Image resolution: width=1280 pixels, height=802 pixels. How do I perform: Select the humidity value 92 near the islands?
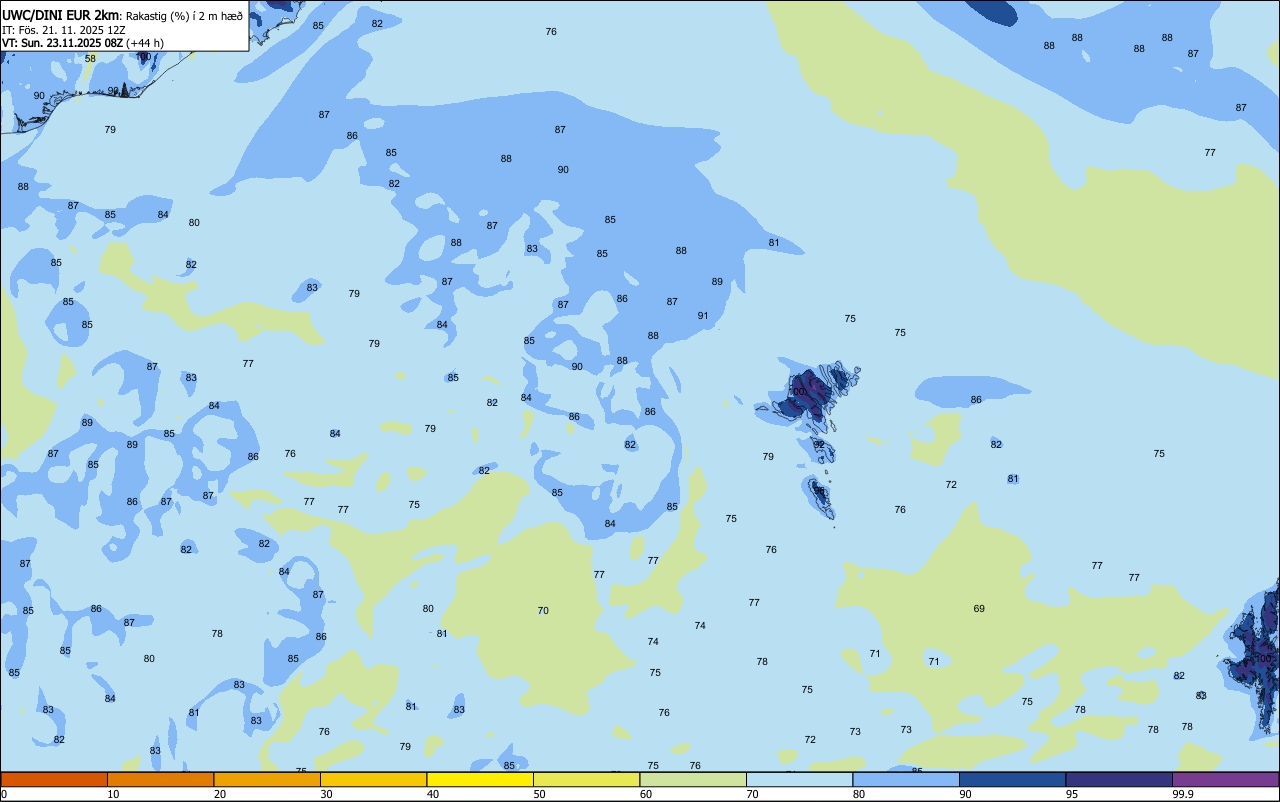pyautogui.click(x=819, y=445)
